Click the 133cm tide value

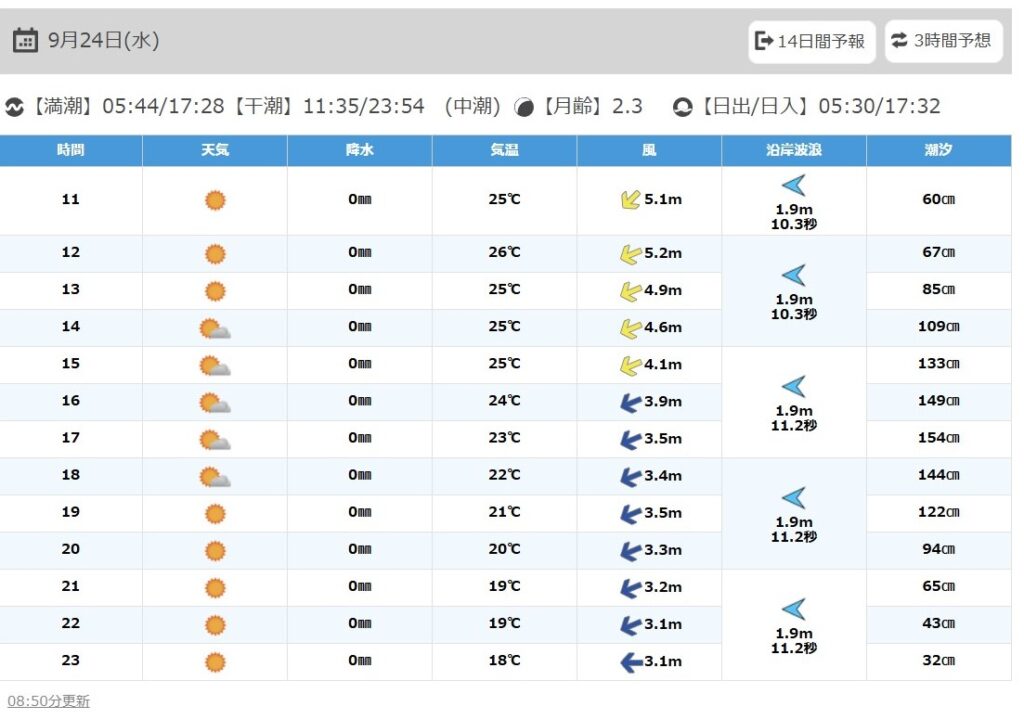coord(938,364)
